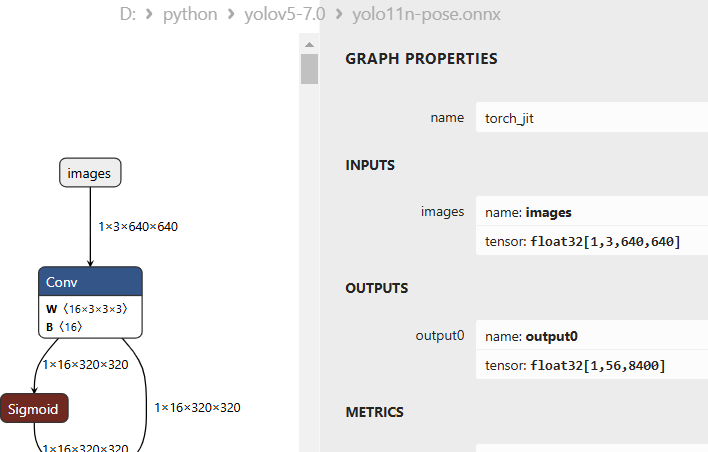Click the OUTPUTS section heading
Image resolution: width=708 pixels, height=452 pixels.
pos(377,288)
